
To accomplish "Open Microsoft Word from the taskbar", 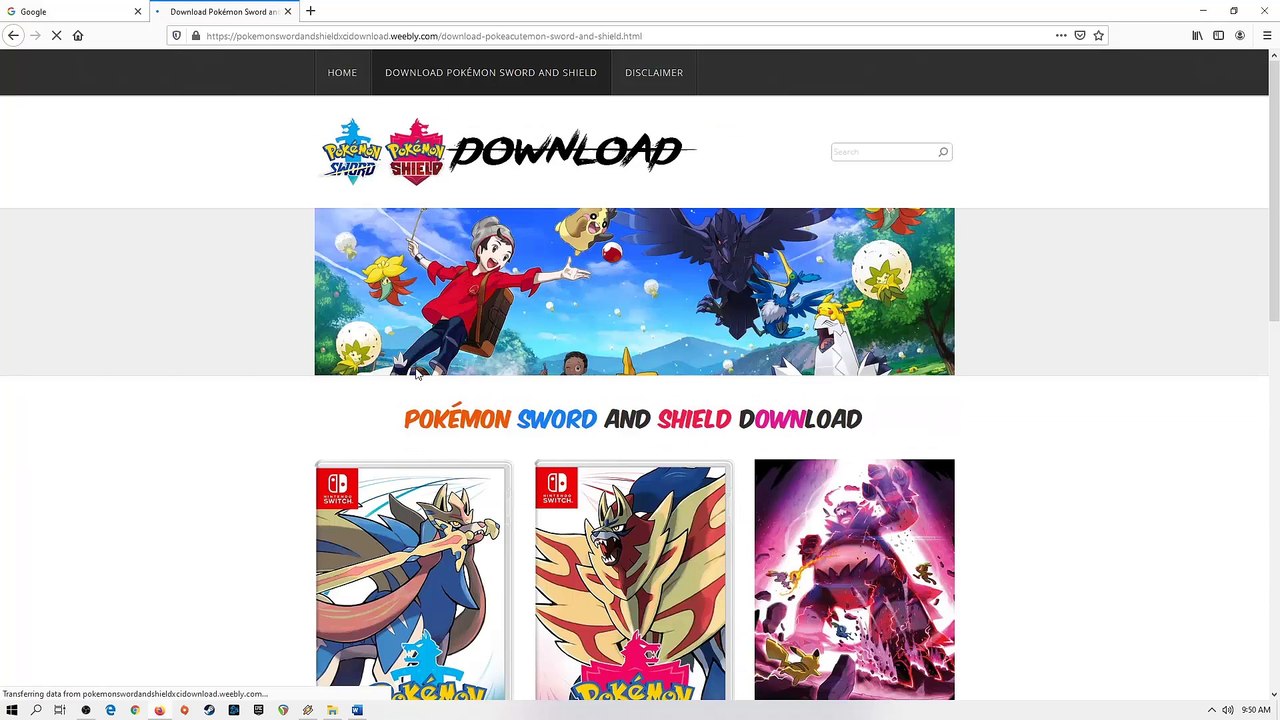I will [x=357, y=710].
